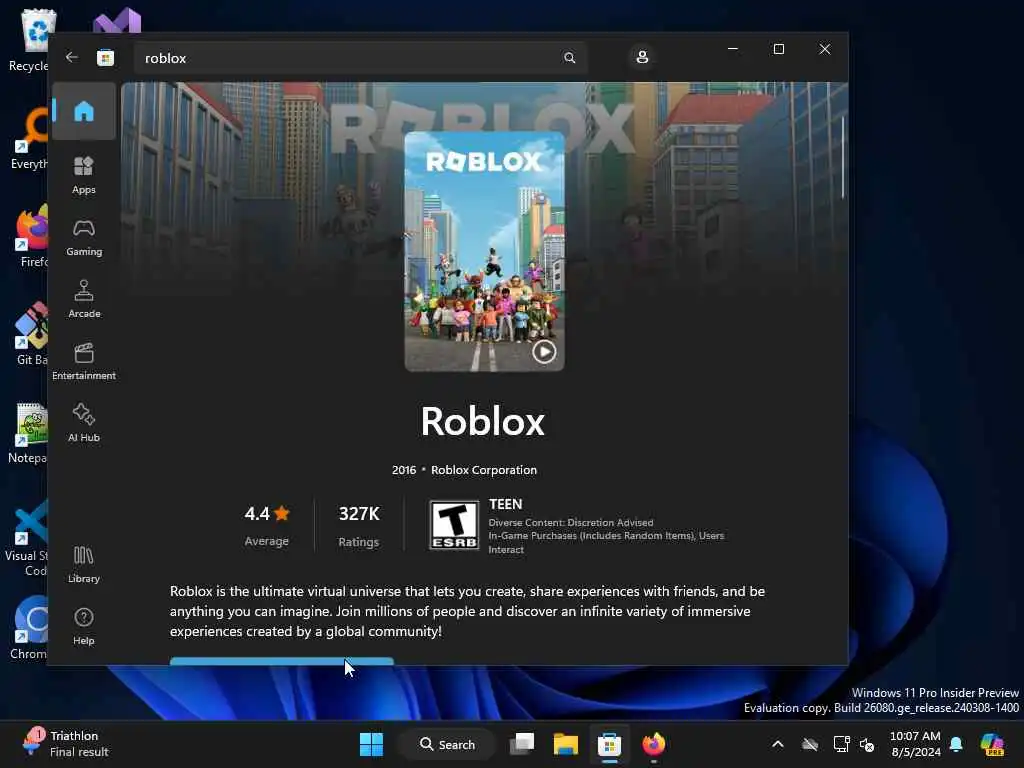Viewport: 1024px width, 768px height.
Task: Select the Git Bash desktop shortcut
Action: point(31,334)
